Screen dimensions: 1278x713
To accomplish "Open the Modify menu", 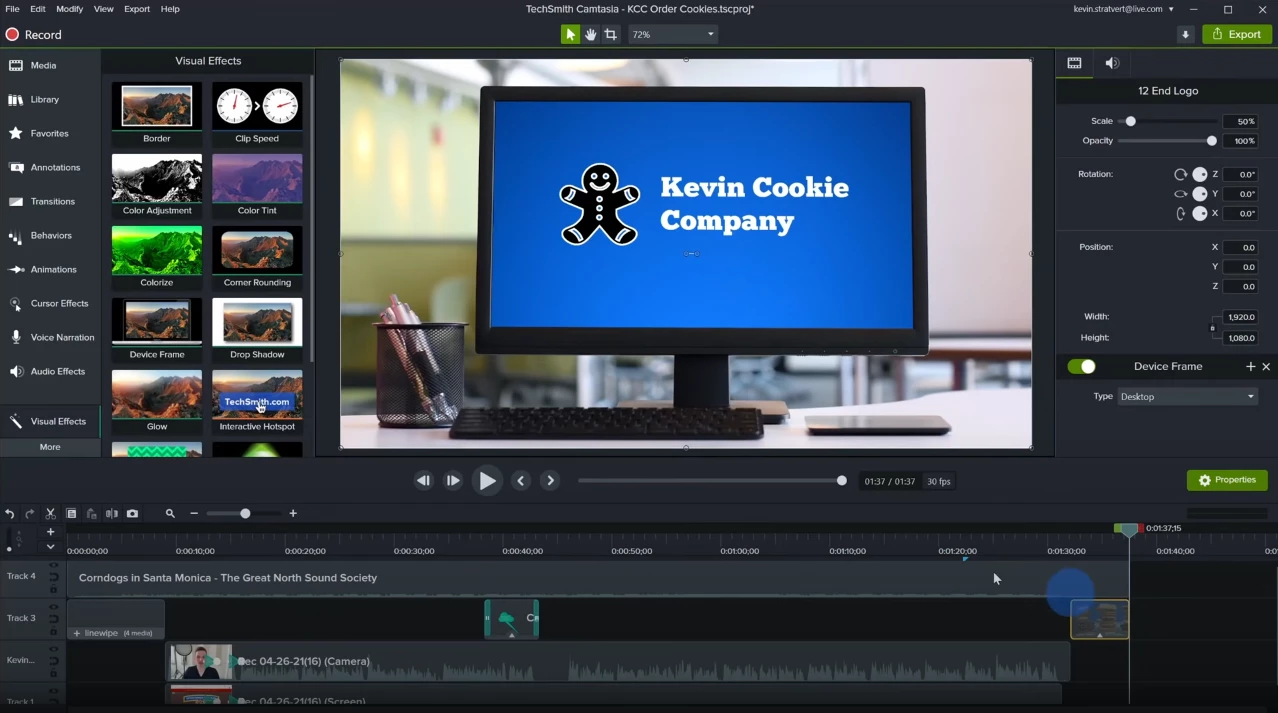I will (68, 8).
